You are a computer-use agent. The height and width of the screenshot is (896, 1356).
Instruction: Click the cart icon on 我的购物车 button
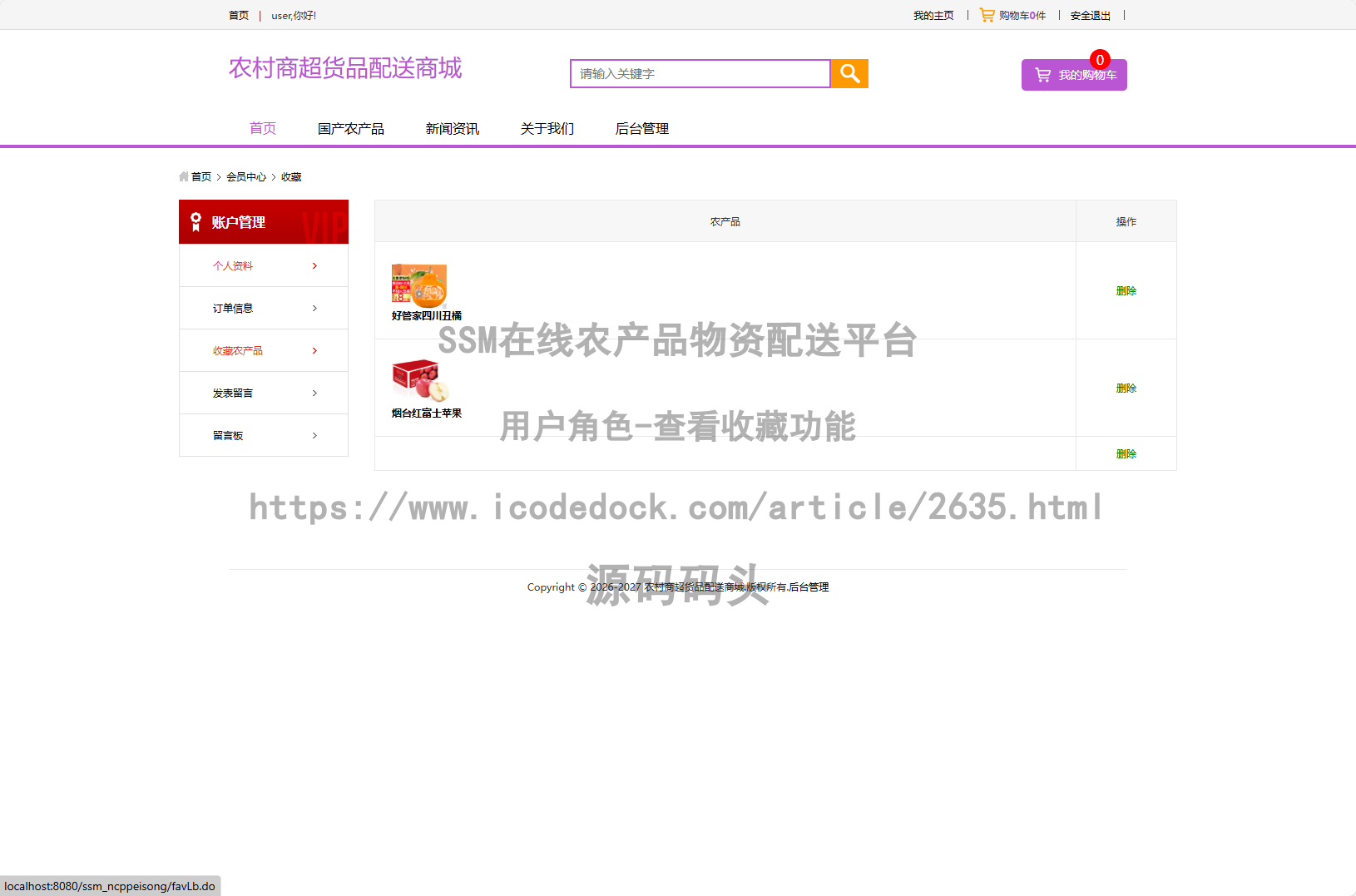click(x=1042, y=75)
